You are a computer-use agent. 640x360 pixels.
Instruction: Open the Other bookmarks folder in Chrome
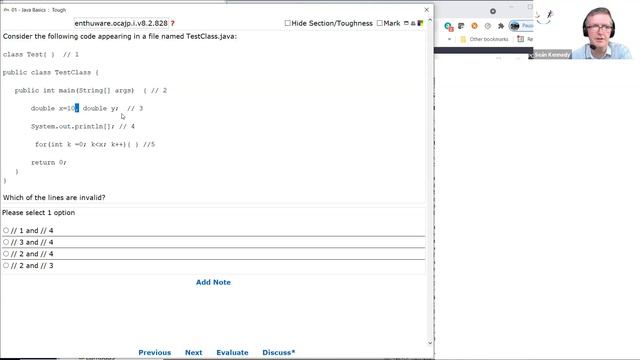[x=484, y=39]
